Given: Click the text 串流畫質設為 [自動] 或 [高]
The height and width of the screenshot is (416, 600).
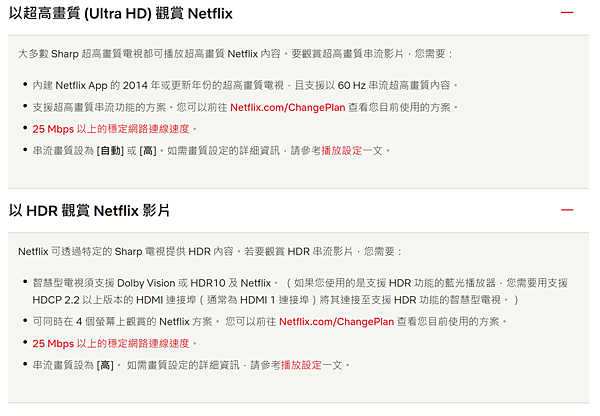Looking at the screenshot, I should [x=95, y=151].
